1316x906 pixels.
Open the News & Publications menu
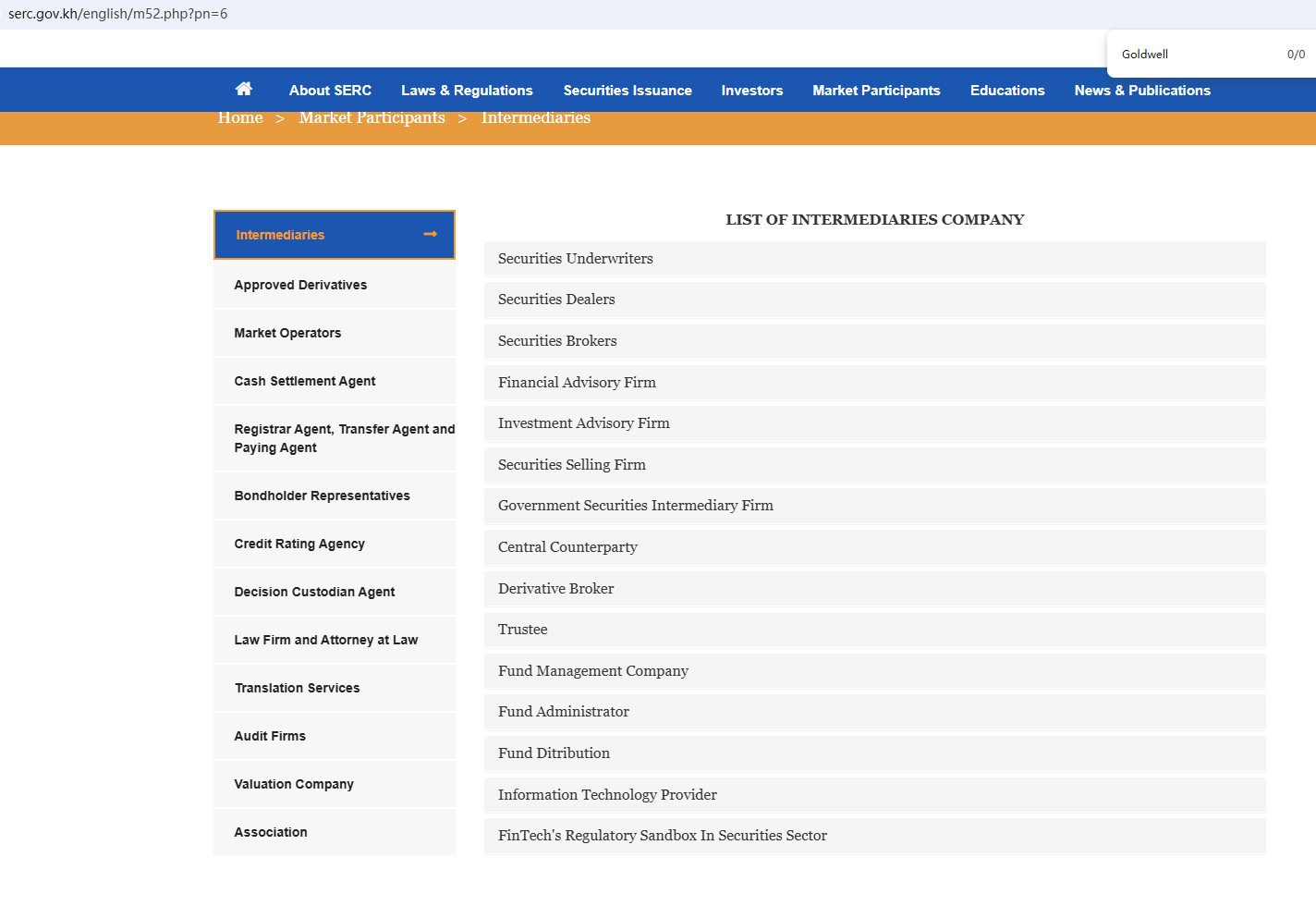(1142, 91)
